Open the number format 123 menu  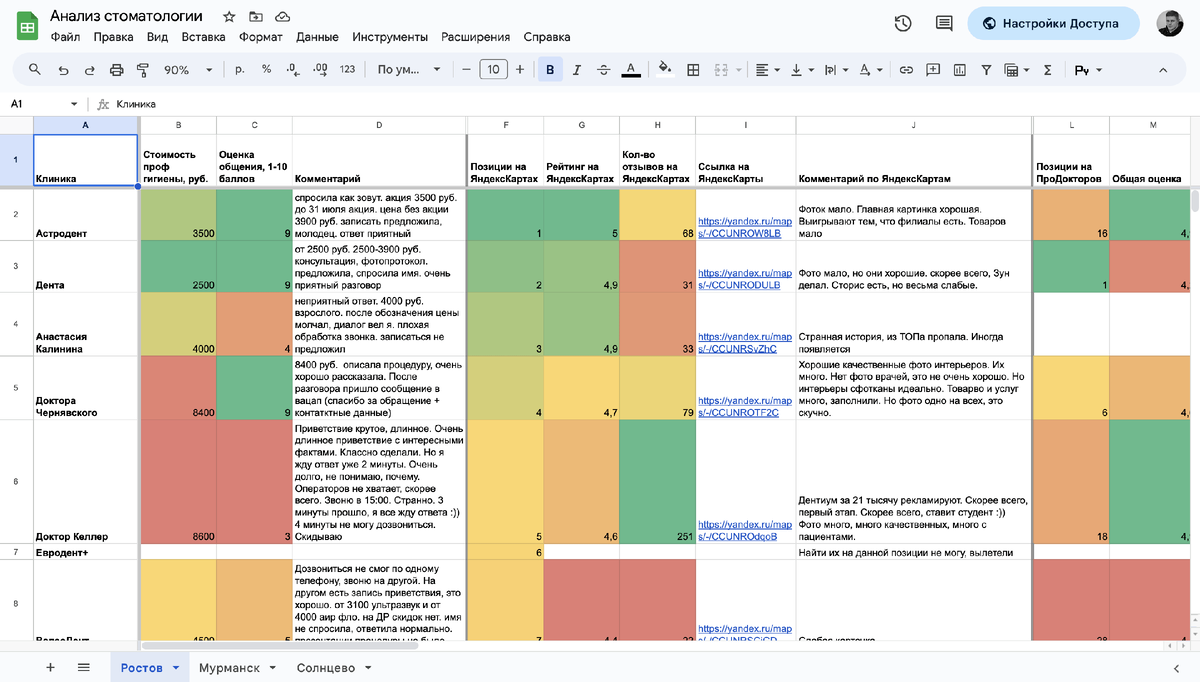(347, 70)
